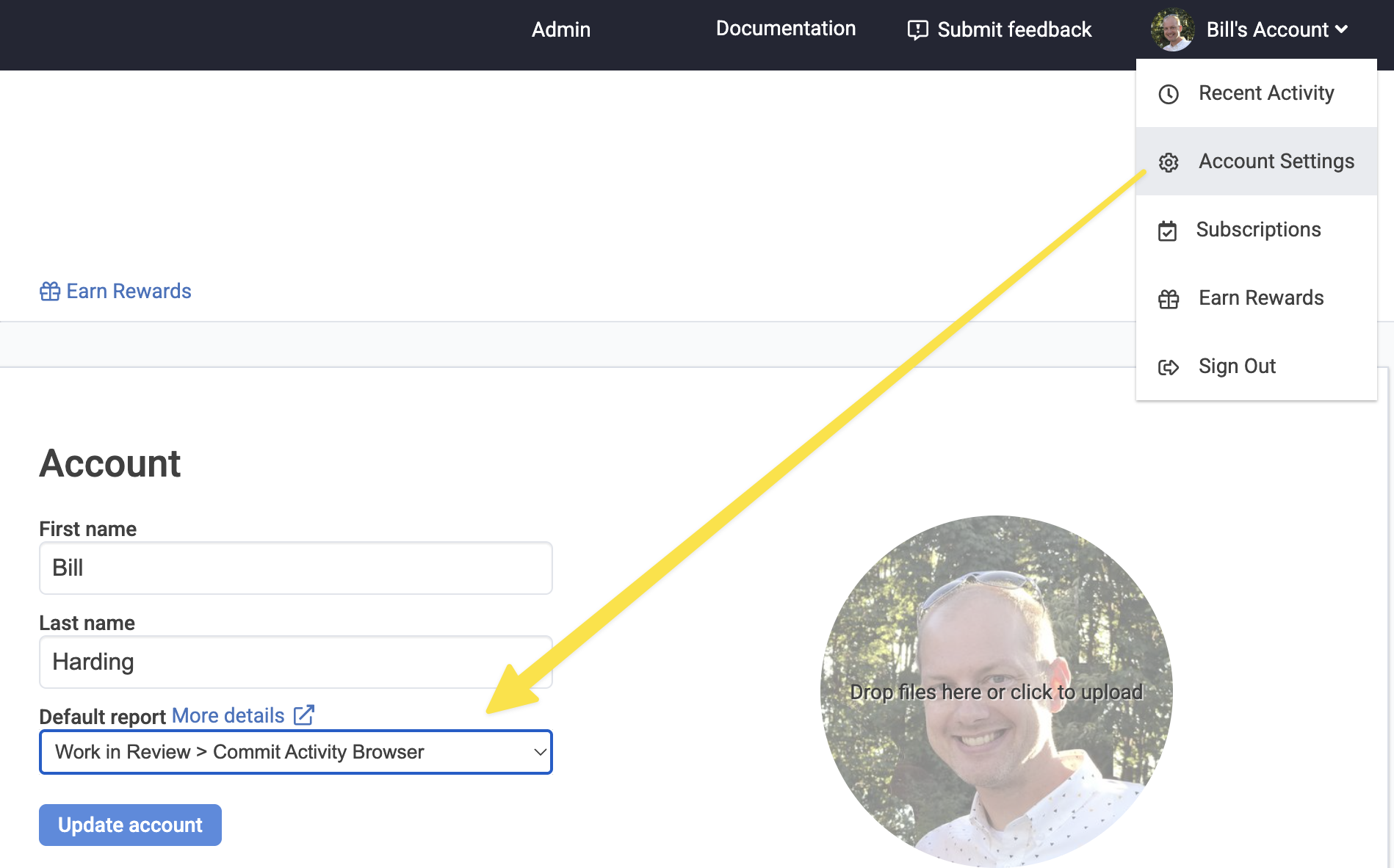
Task: Select Subscriptions from account menu
Action: click(x=1257, y=230)
